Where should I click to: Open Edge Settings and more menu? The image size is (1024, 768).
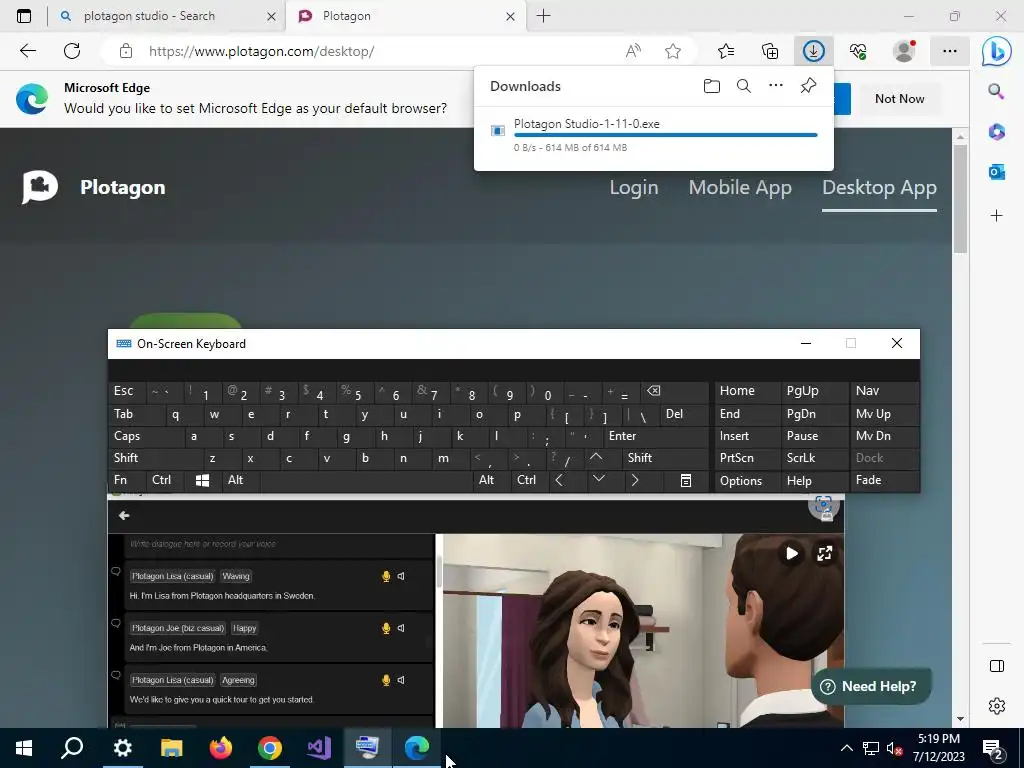pyautogui.click(x=950, y=51)
